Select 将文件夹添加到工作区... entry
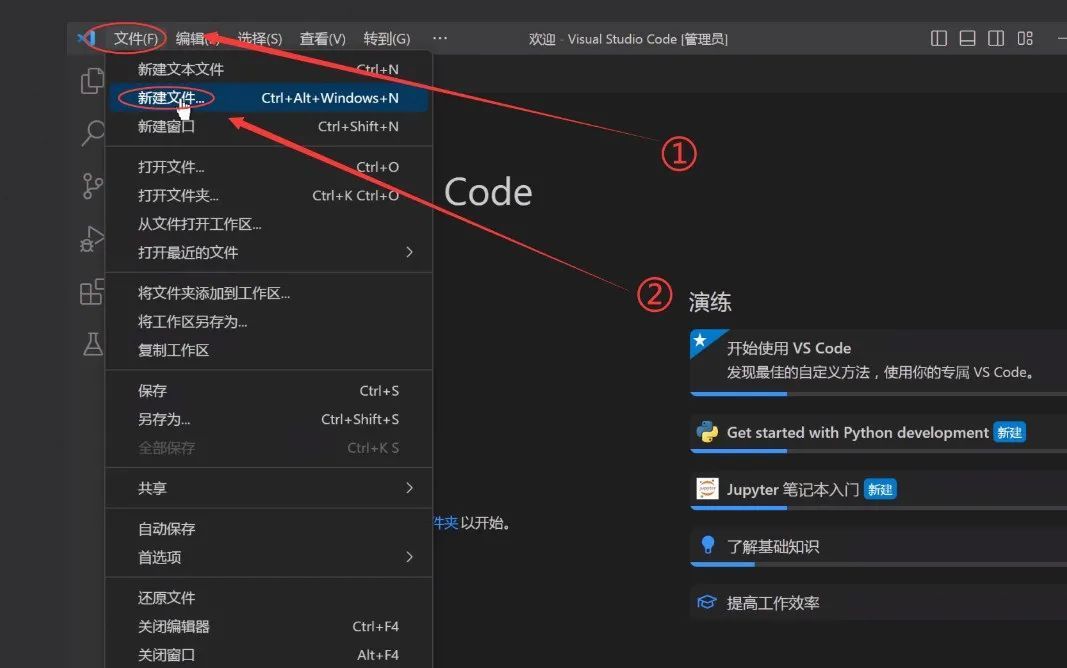This screenshot has height=668, width=1067. point(269,293)
